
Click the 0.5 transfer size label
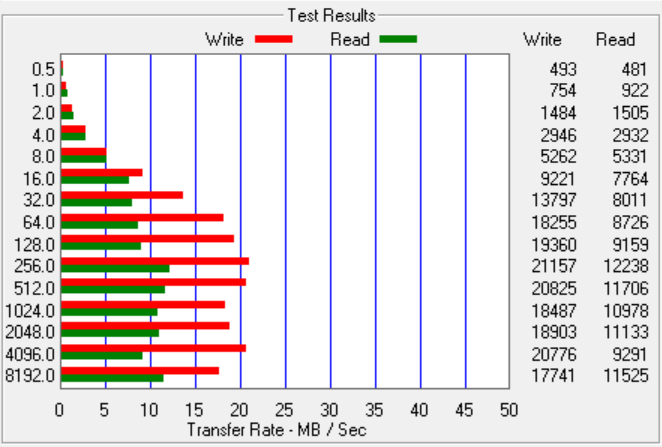(x=43, y=69)
